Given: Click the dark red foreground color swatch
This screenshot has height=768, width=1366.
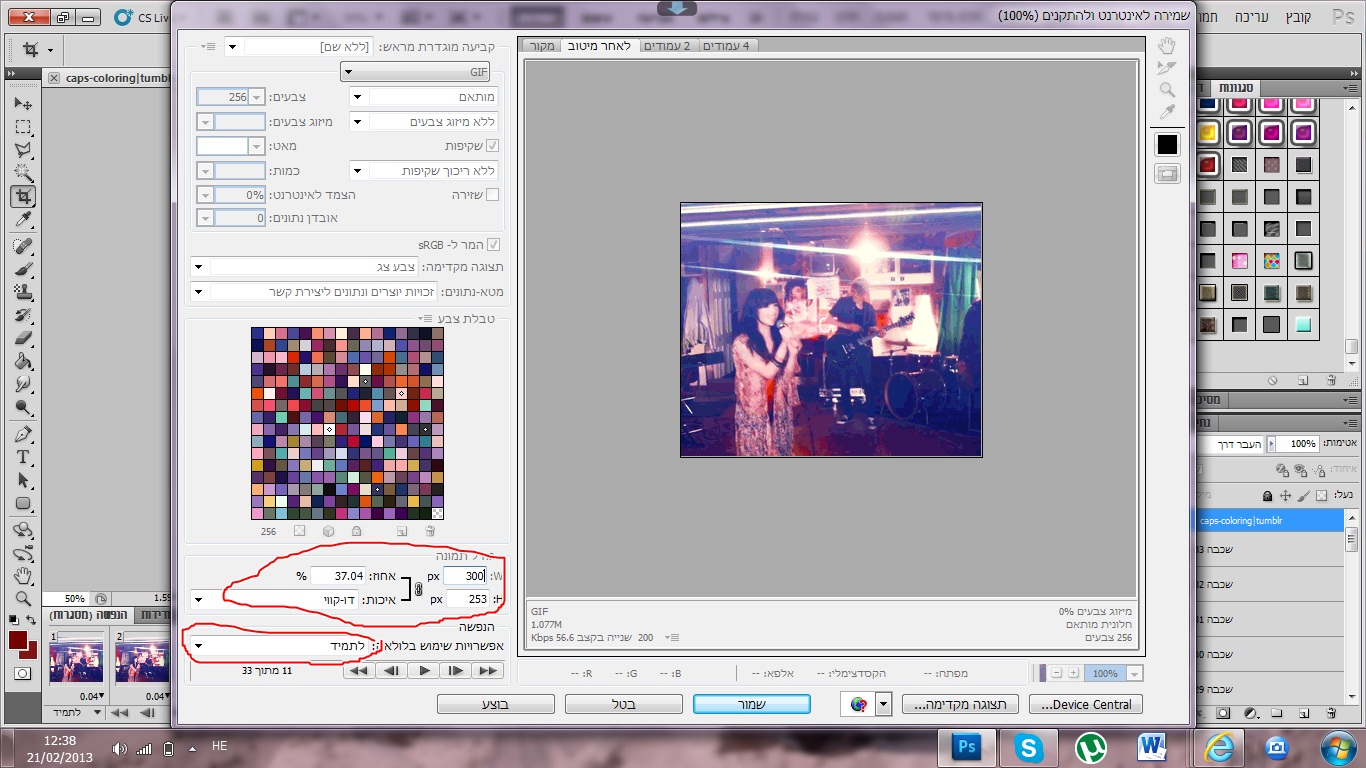Looking at the screenshot, I should tap(18, 640).
